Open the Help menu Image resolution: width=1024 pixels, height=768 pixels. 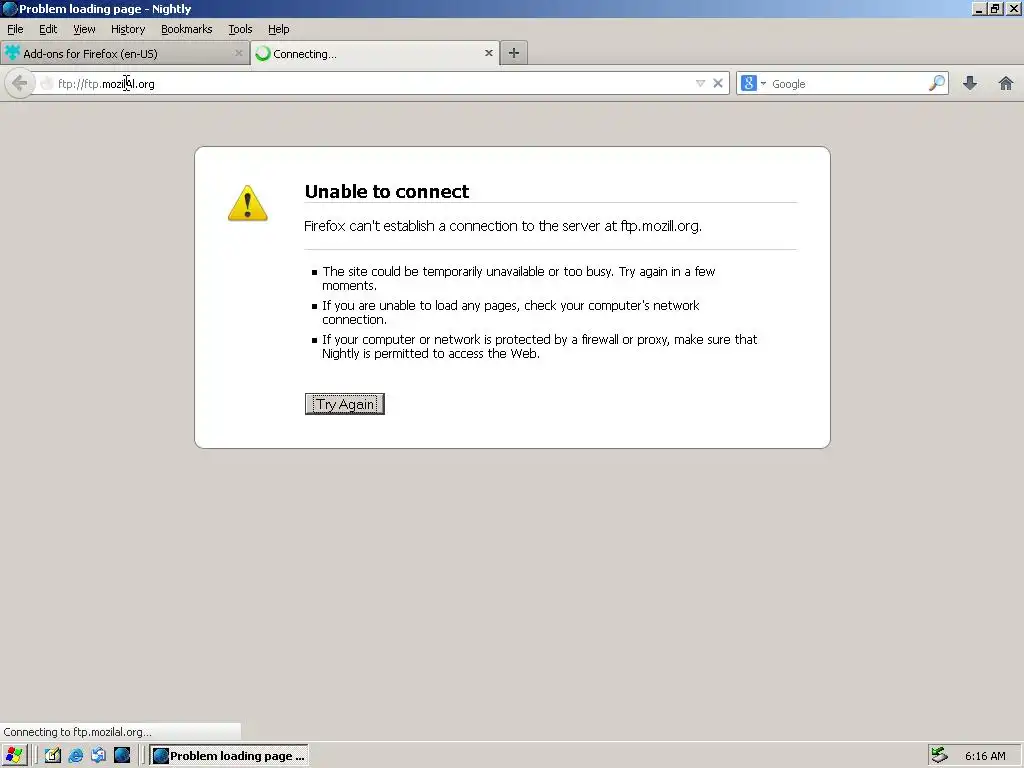[278, 29]
